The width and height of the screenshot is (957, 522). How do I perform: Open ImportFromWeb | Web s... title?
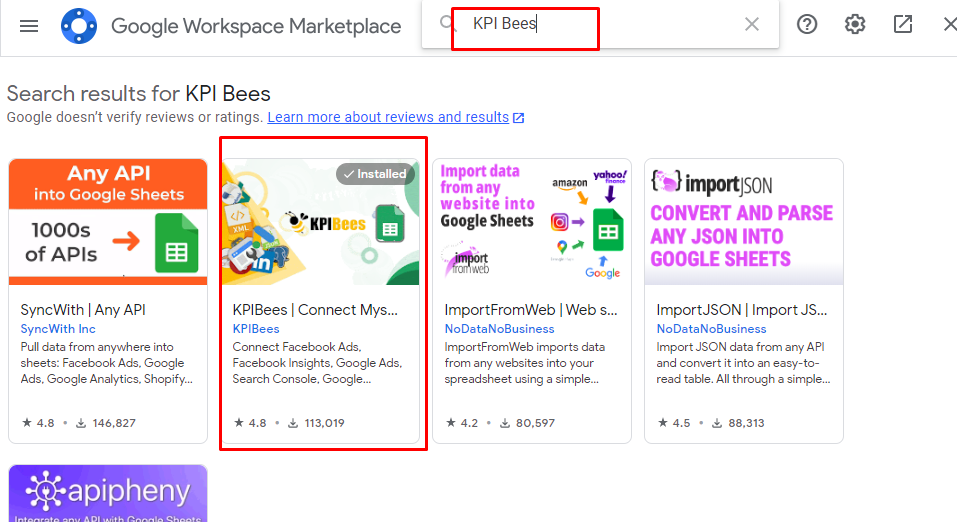[531, 310]
